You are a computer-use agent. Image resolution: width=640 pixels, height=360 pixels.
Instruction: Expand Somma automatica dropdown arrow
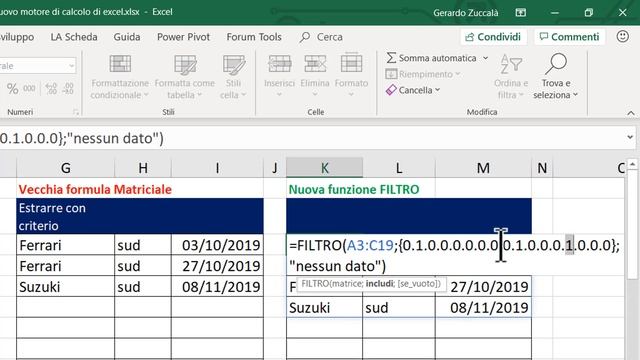coord(486,58)
